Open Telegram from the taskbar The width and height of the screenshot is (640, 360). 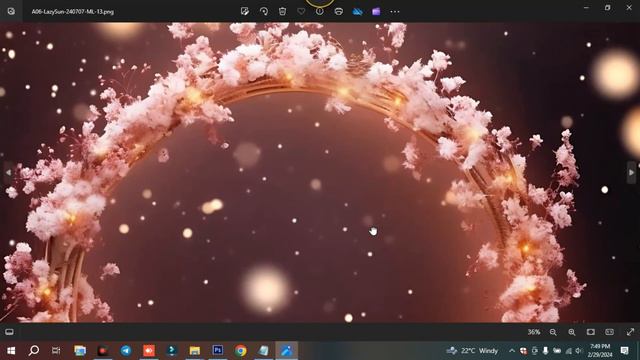tap(126, 350)
